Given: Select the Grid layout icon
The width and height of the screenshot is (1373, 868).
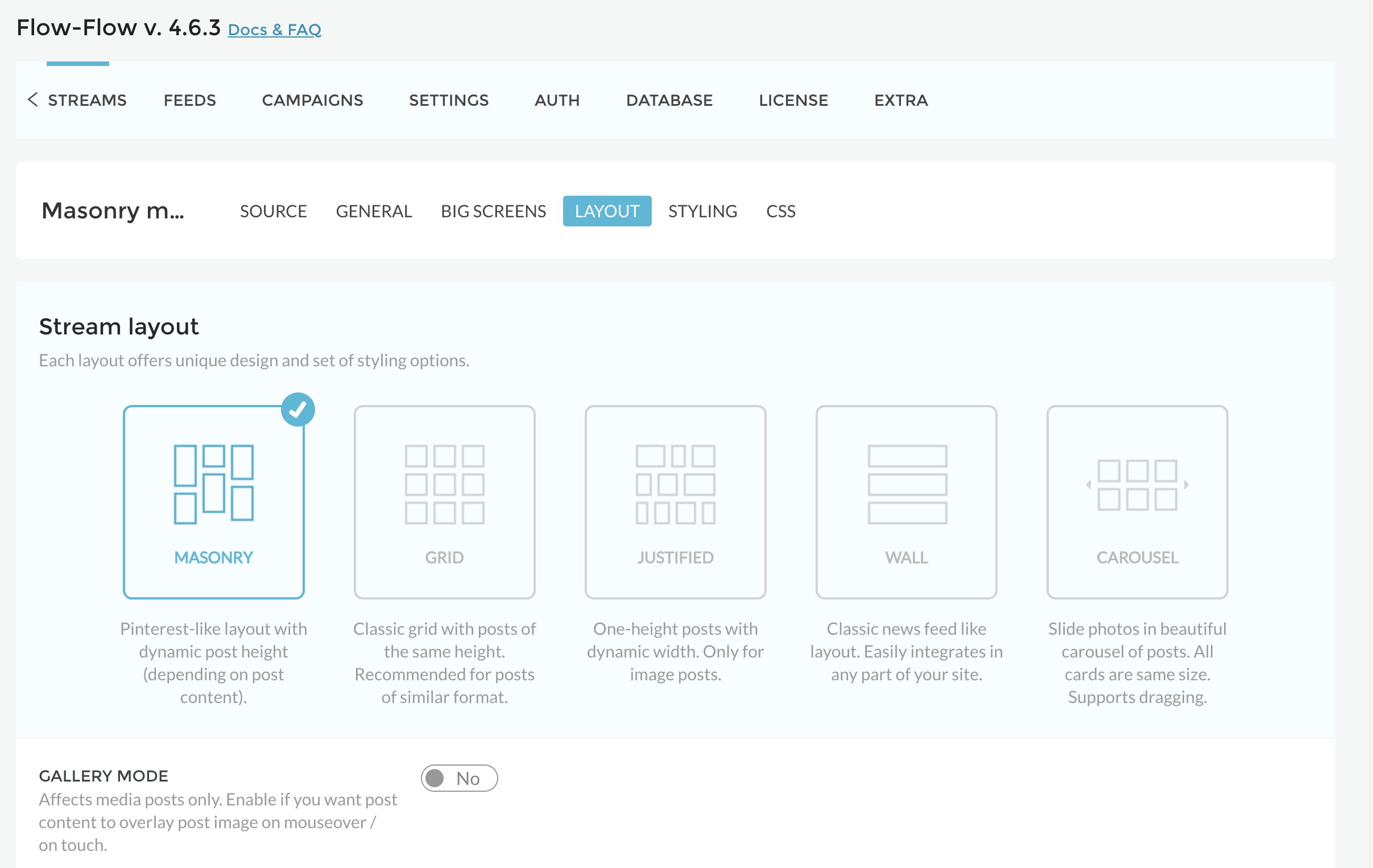Looking at the screenshot, I should coord(444,484).
